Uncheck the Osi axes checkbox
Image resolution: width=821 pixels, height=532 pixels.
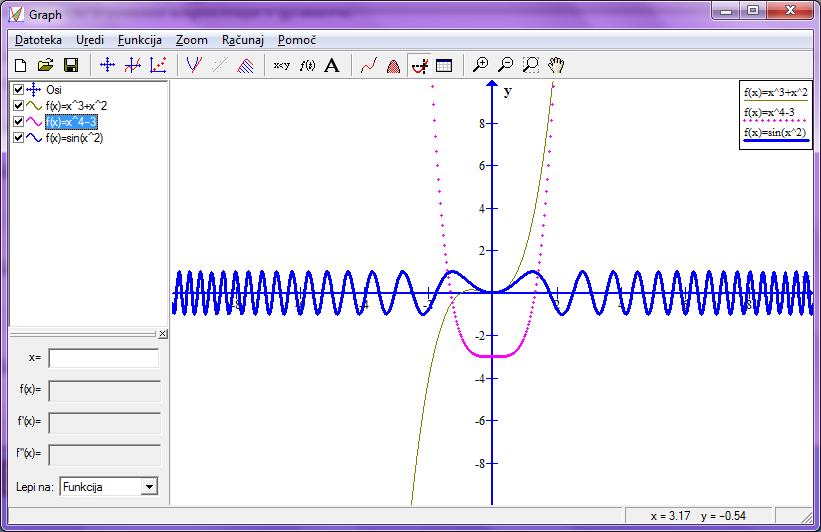point(18,90)
